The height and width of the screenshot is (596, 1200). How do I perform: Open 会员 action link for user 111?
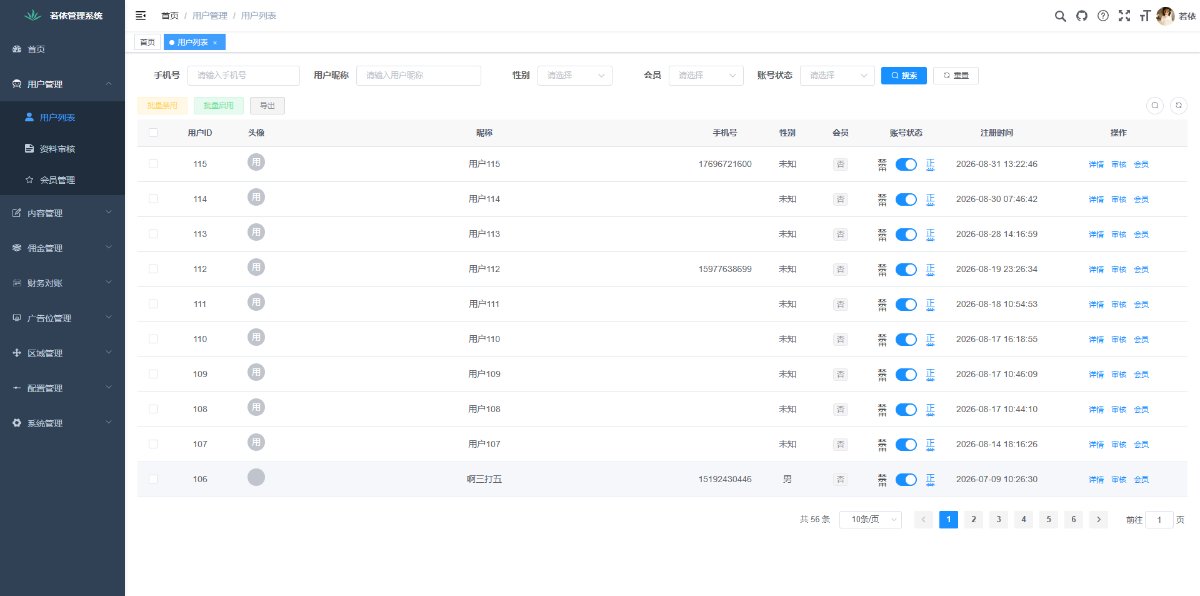coord(1141,304)
